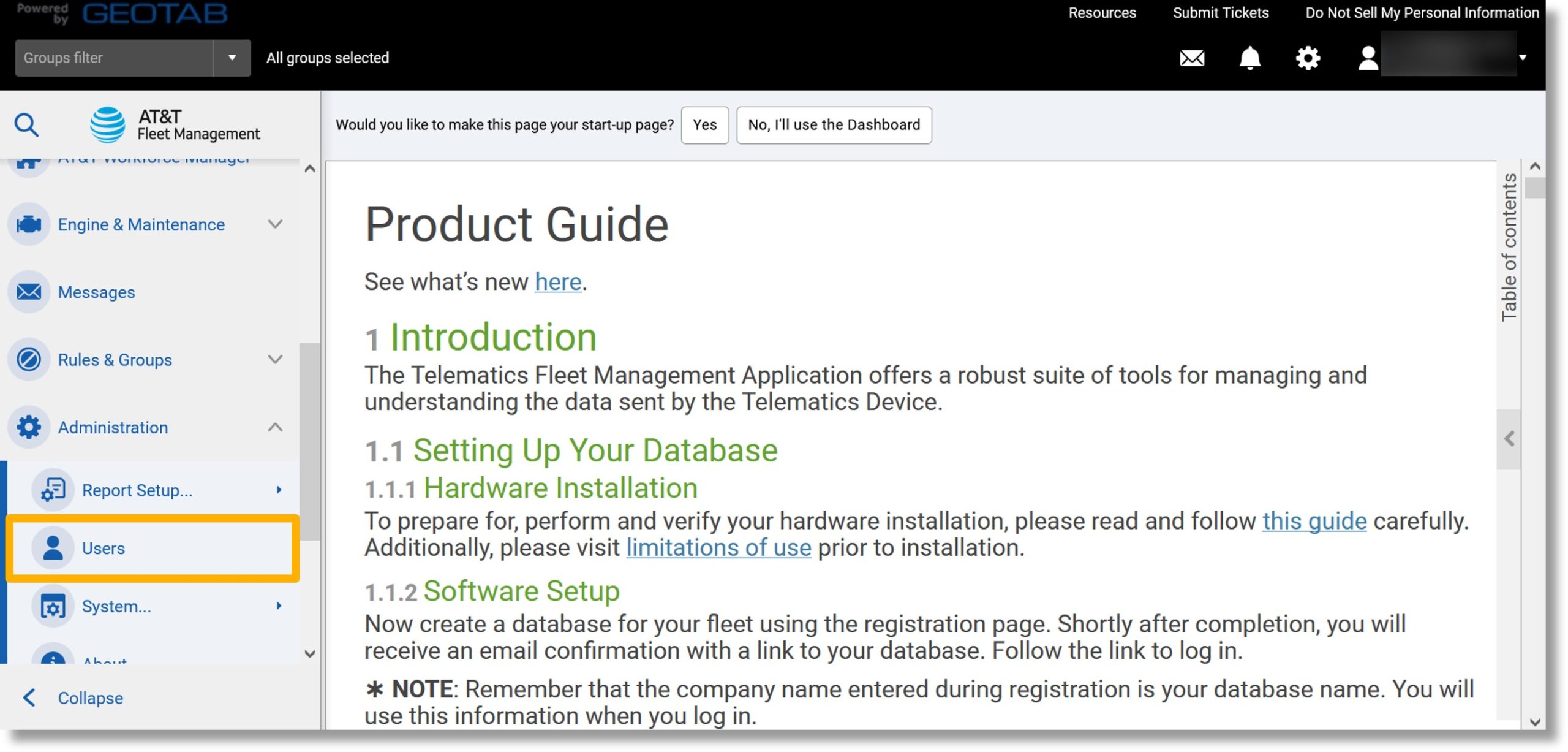
Task: Click the Collapse left-arrow icon
Action: 29,697
